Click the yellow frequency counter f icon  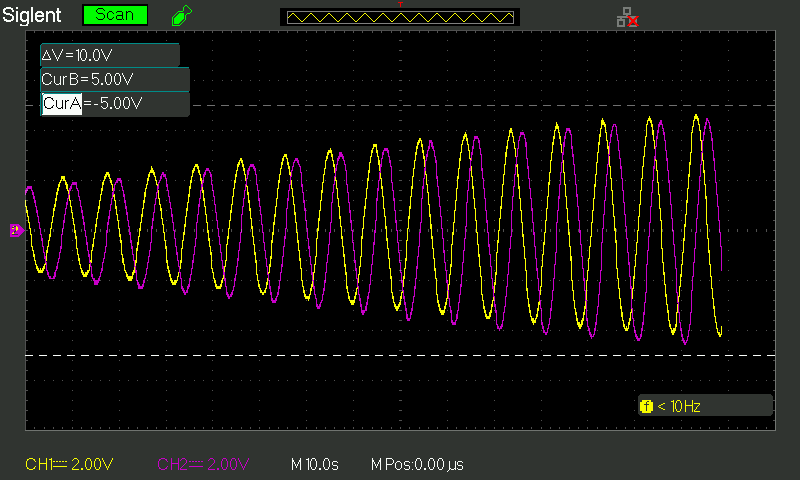click(646, 407)
